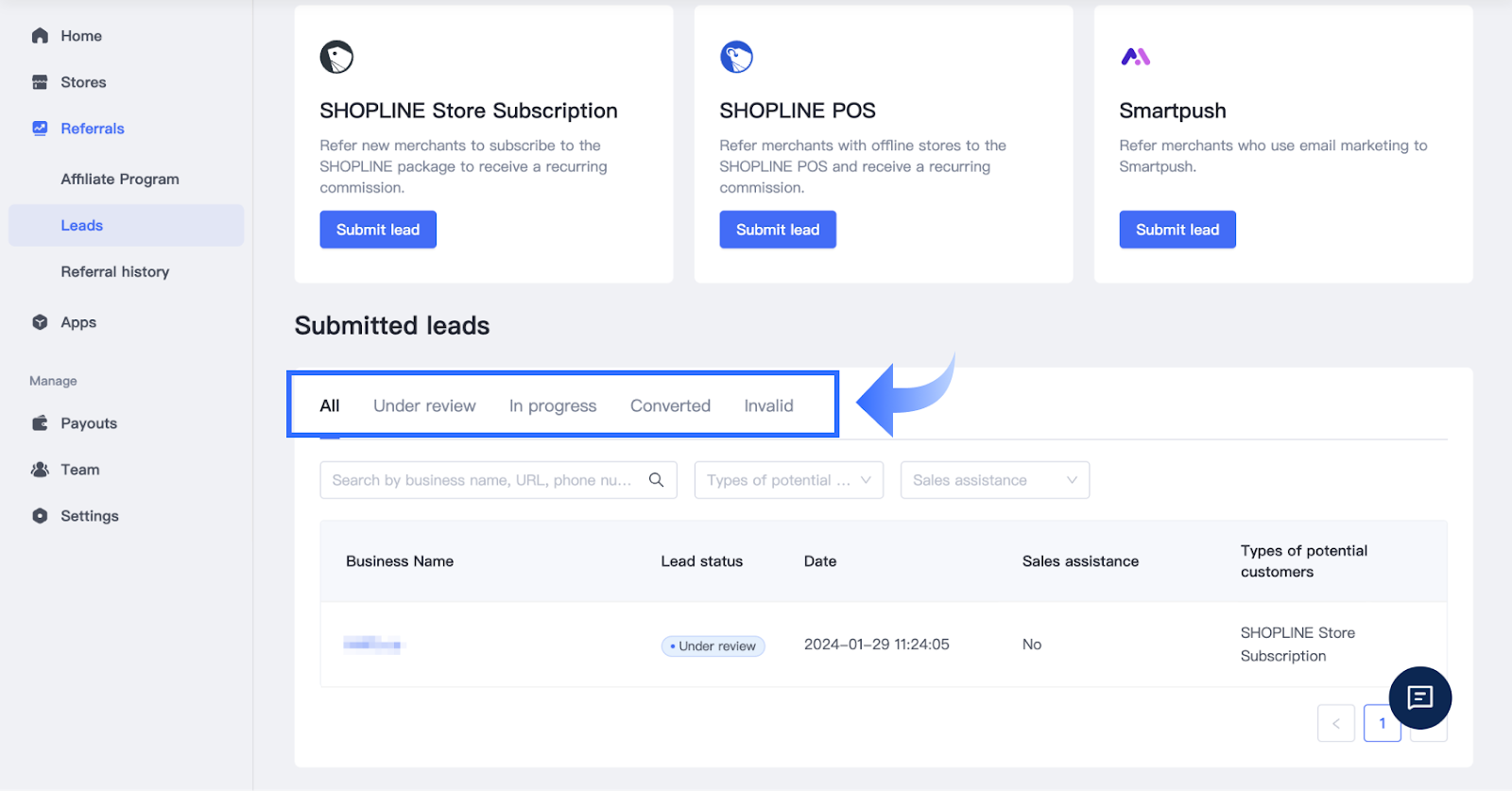Click the Payouts wallet icon
Image resolution: width=1512 pixels, height=791 pixels.
tap(40, 423)
